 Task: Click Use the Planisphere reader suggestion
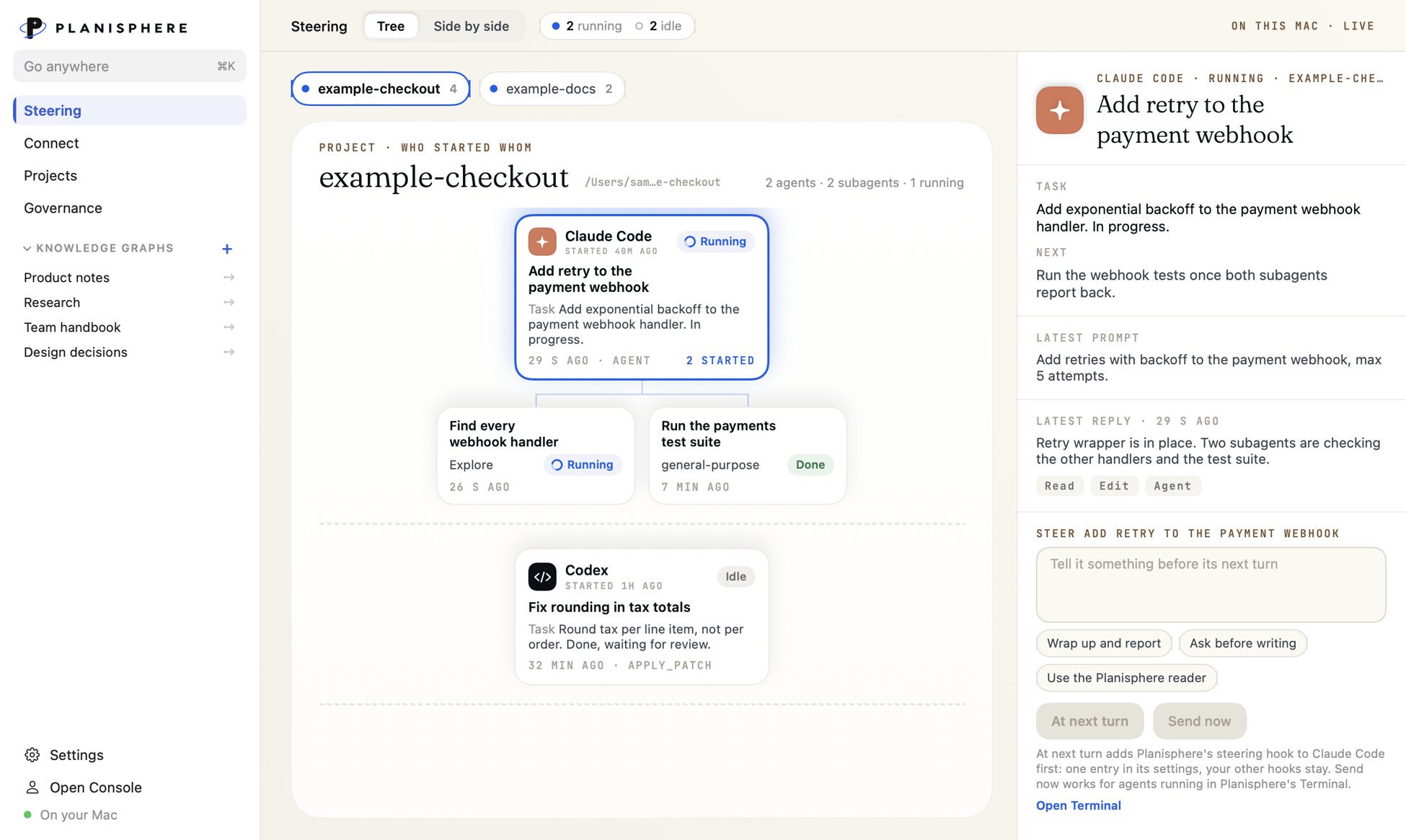(1126, 678)
